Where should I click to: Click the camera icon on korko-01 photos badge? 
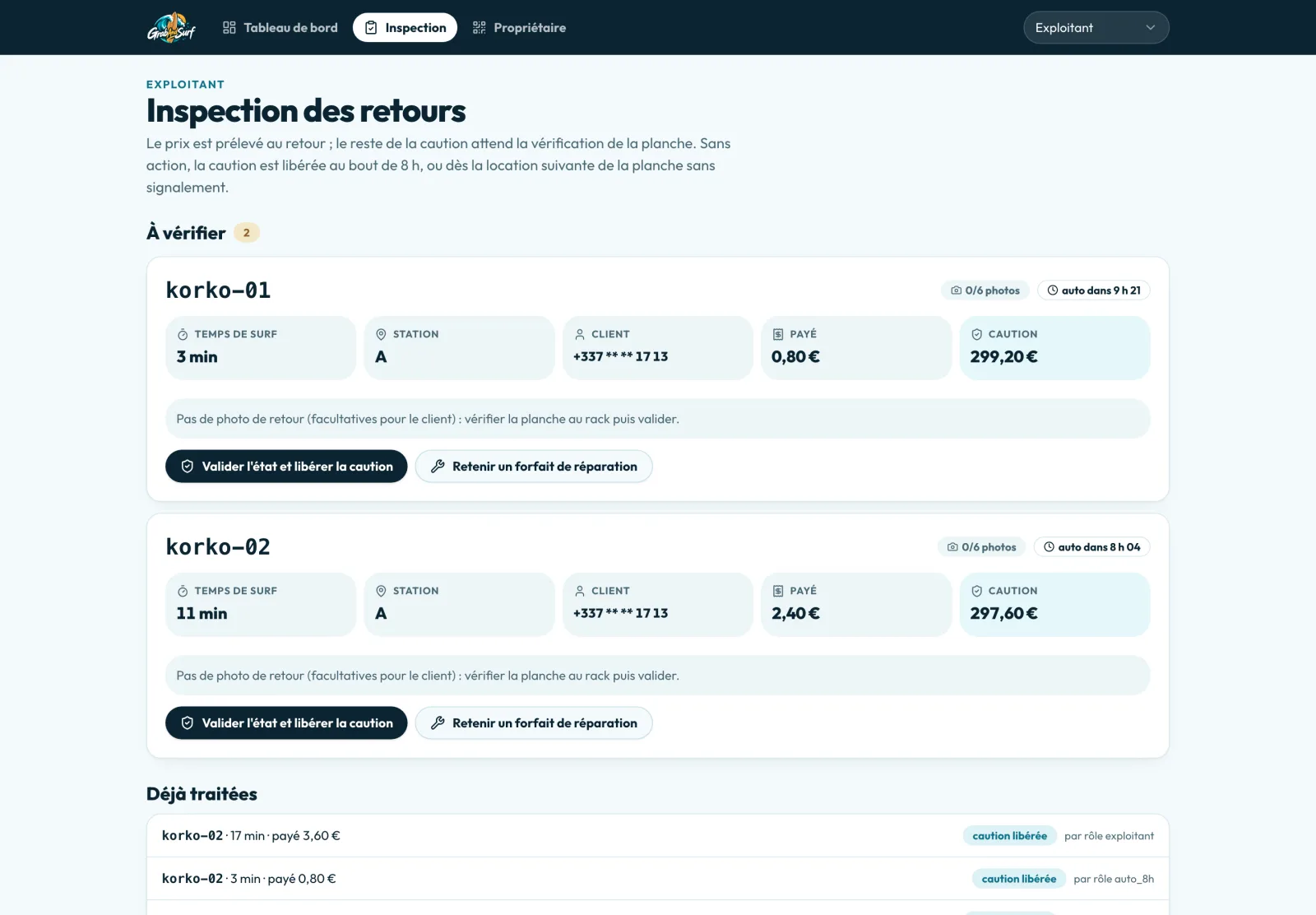point(956,290)
